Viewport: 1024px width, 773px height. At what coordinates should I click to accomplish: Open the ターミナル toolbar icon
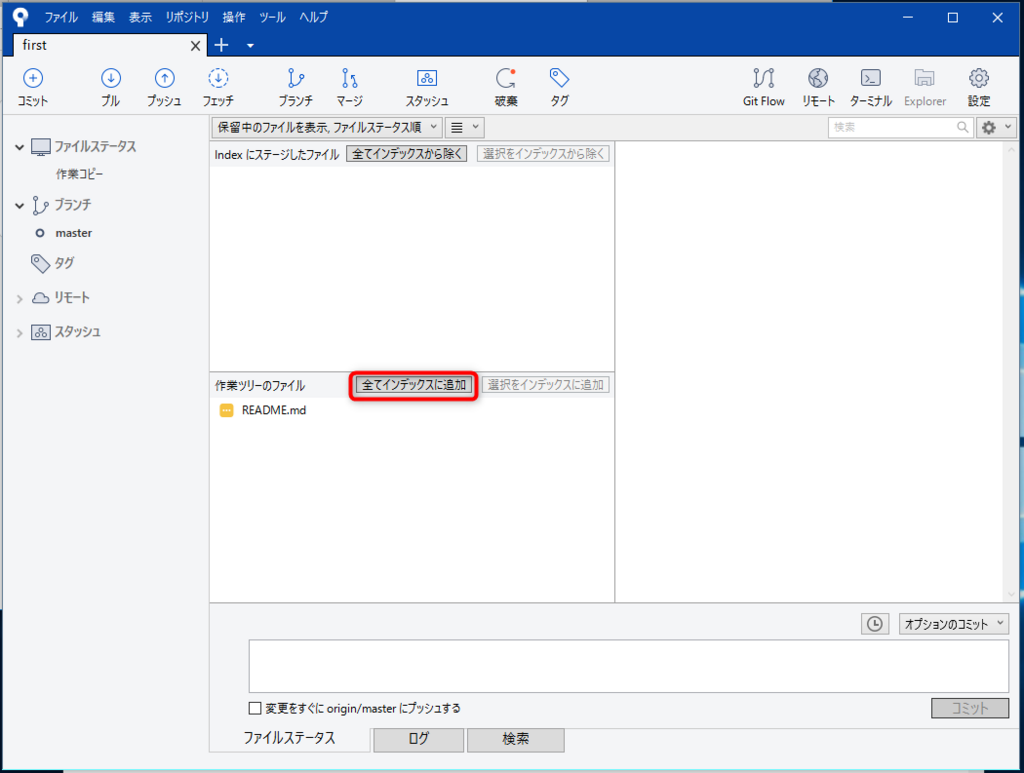pyautogui.click(x=871, y=78)
